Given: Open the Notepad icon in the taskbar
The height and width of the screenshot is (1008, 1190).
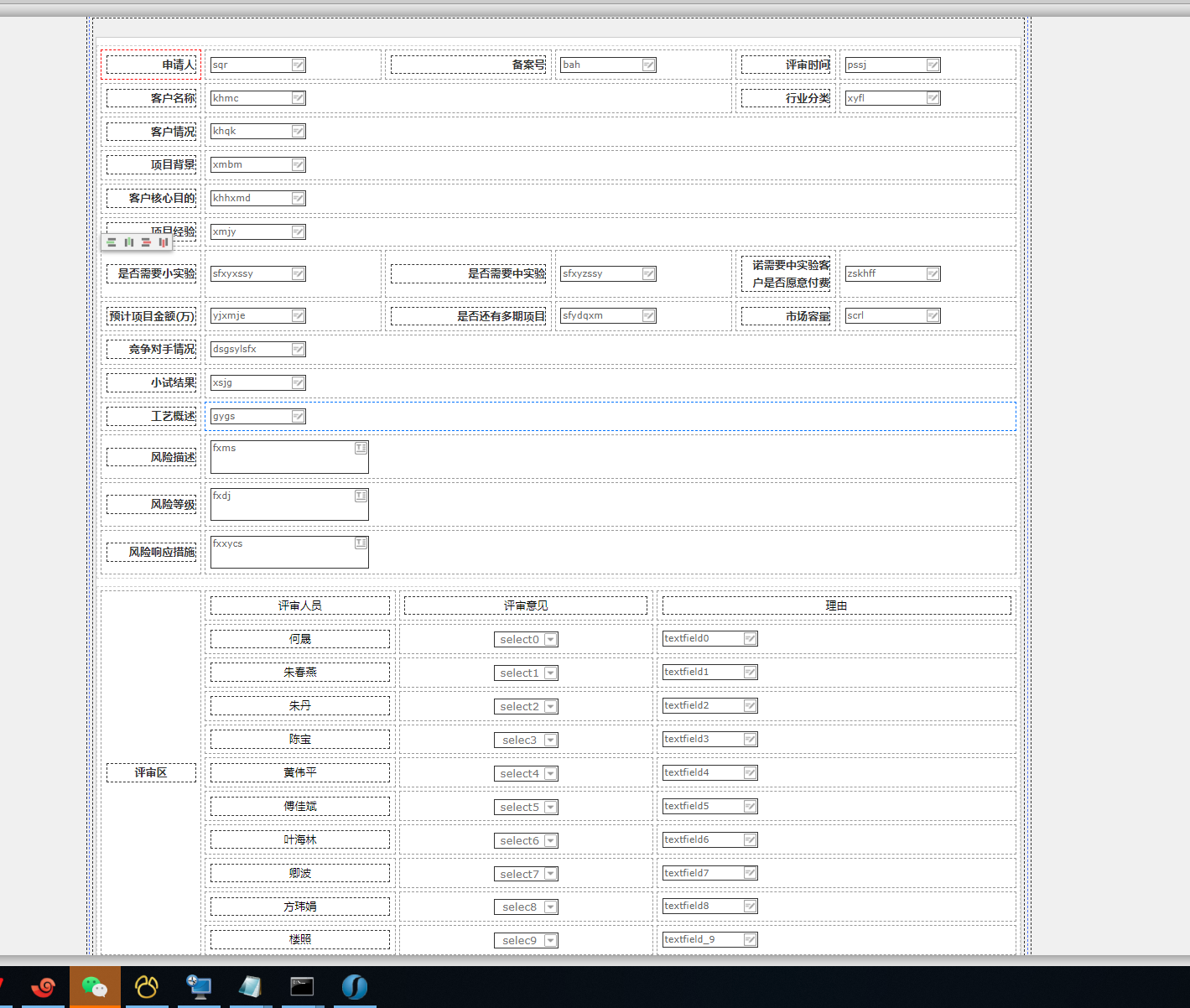Looking at the screenshot, I should pyautogui.click(x=250, y=987).
